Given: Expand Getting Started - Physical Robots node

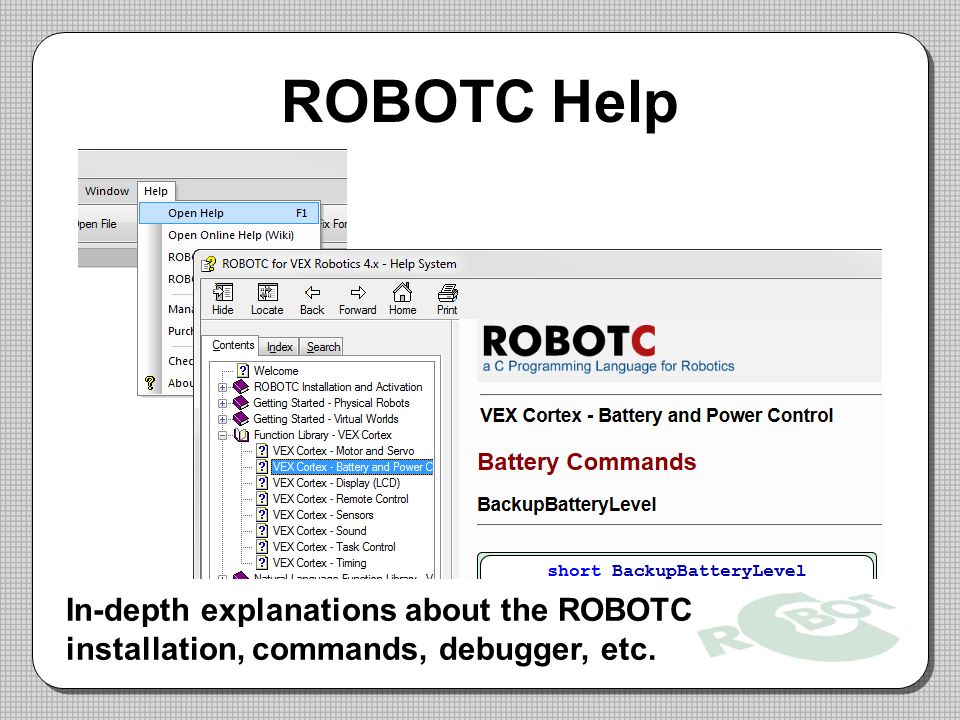Looking at the screenshot, I should [x=223, y=403].
